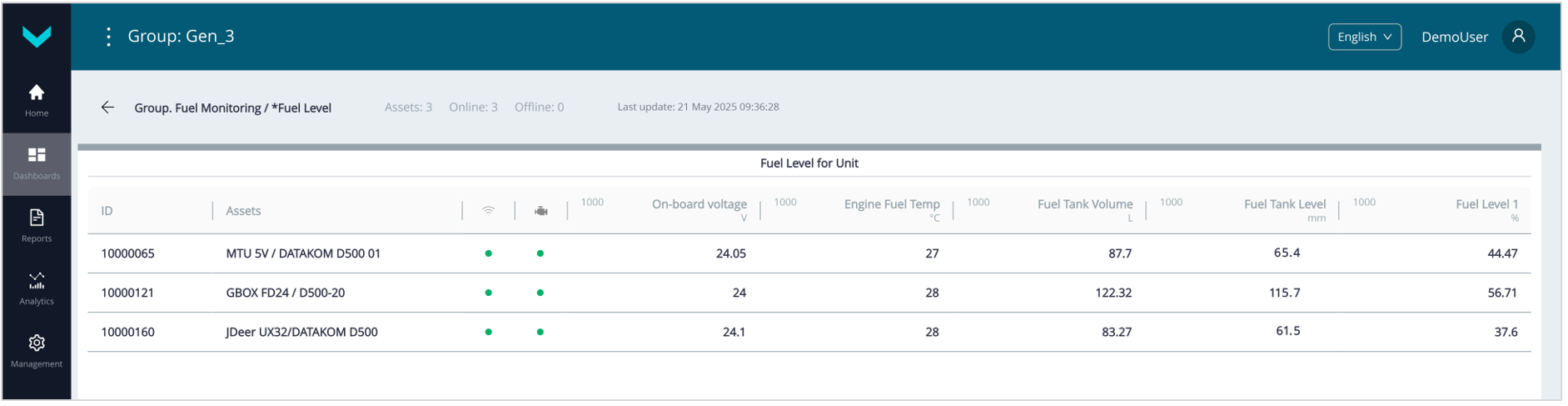
Task: Click the DemoUser account name
Action: 1454,37
